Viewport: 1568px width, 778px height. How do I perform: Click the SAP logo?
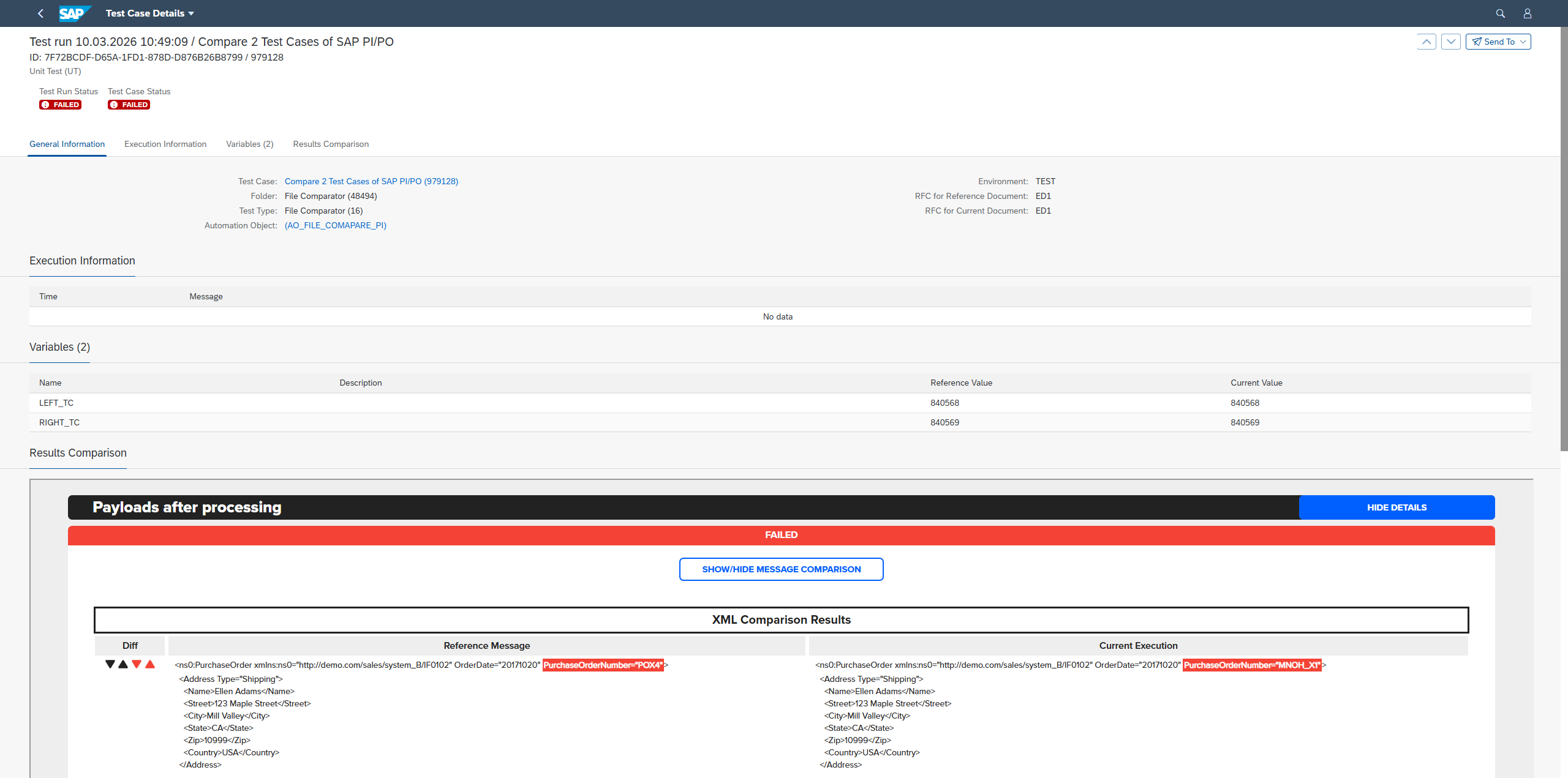[x=75, y=13]
